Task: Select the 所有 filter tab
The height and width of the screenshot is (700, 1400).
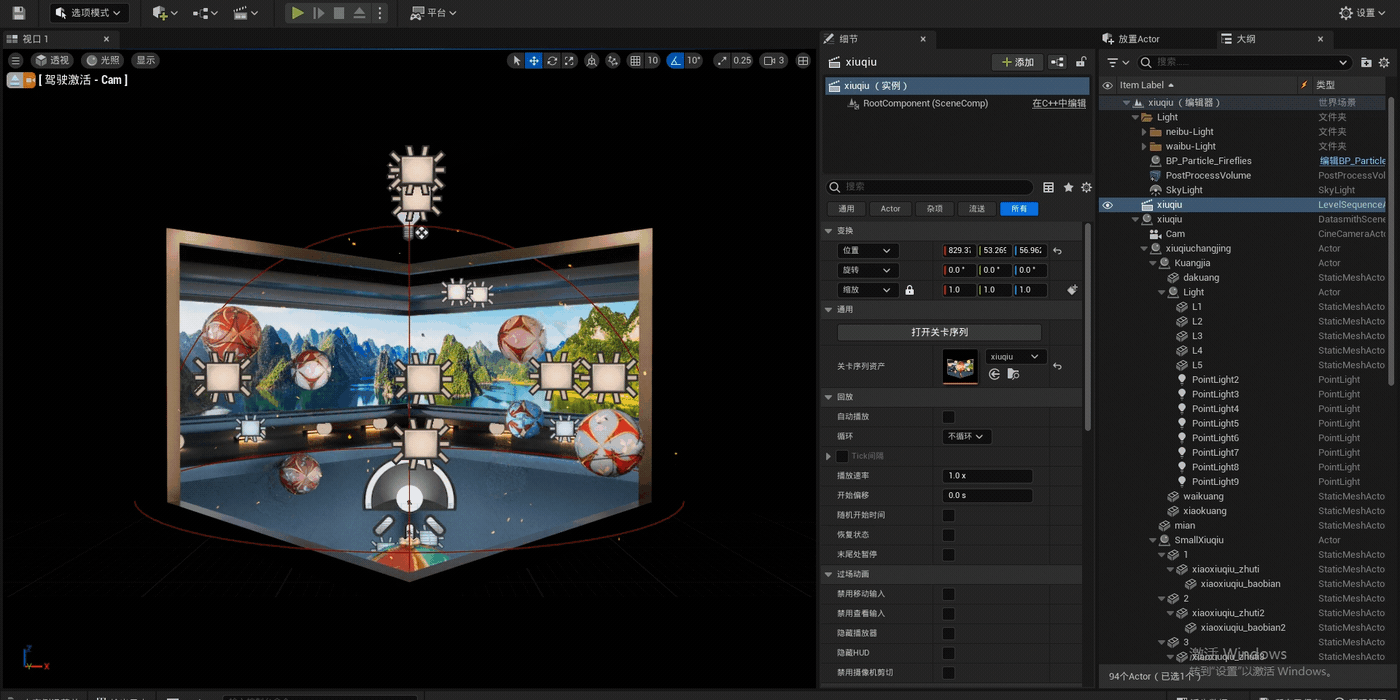Action: click(x=1019, y=209)
